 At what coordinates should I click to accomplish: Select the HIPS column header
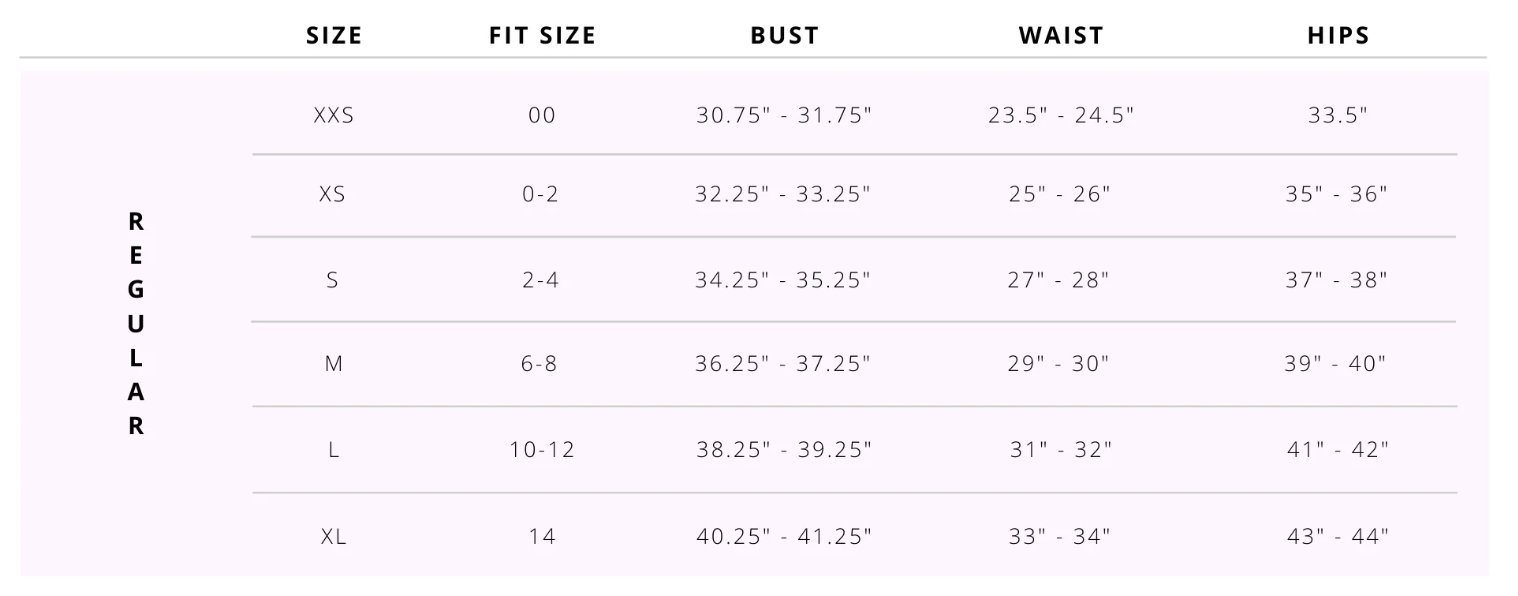(1338, 36)
